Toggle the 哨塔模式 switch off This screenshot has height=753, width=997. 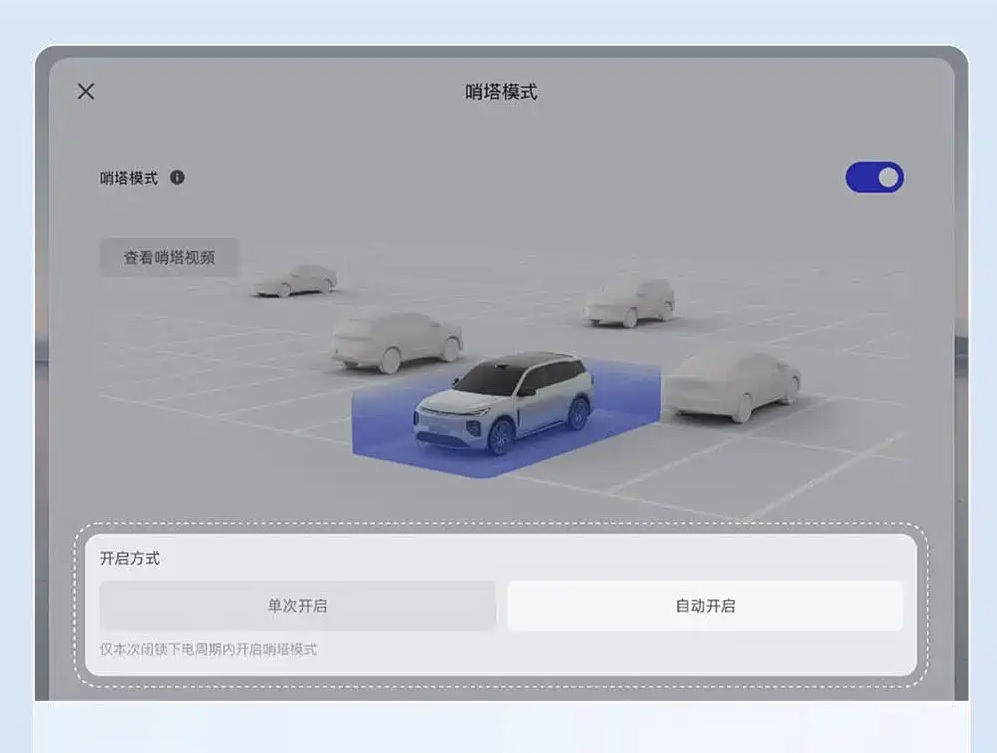click(874, 177)
